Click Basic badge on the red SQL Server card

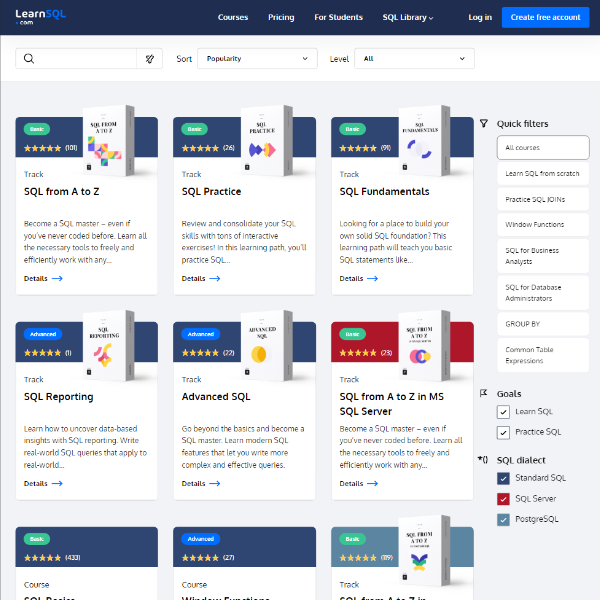(352, 334)
